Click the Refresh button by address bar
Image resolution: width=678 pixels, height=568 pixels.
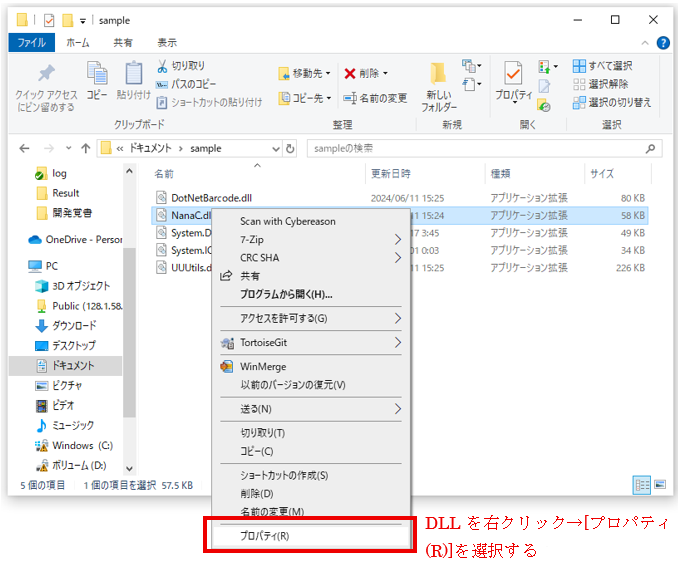(290, 149)
